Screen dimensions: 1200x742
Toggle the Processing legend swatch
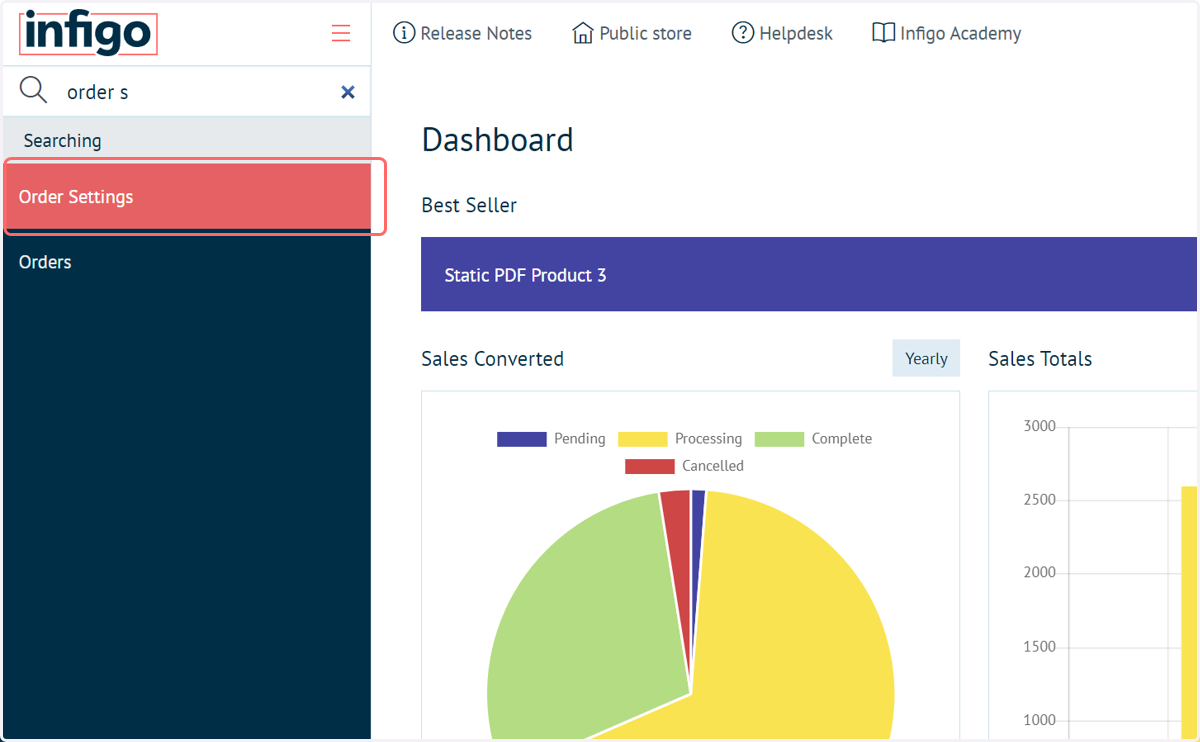642,439
